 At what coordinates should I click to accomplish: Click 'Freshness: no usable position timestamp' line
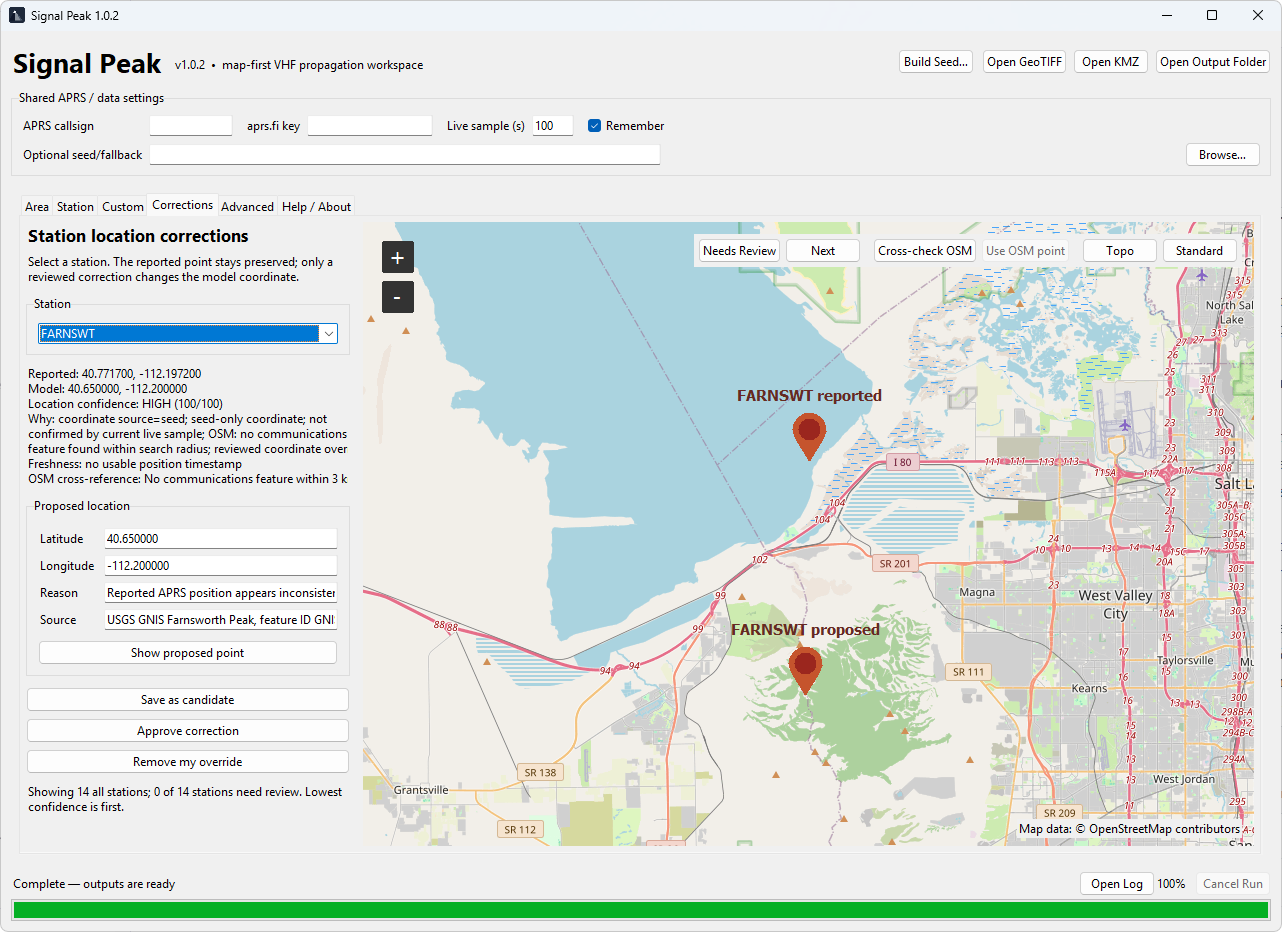point(137,464)
